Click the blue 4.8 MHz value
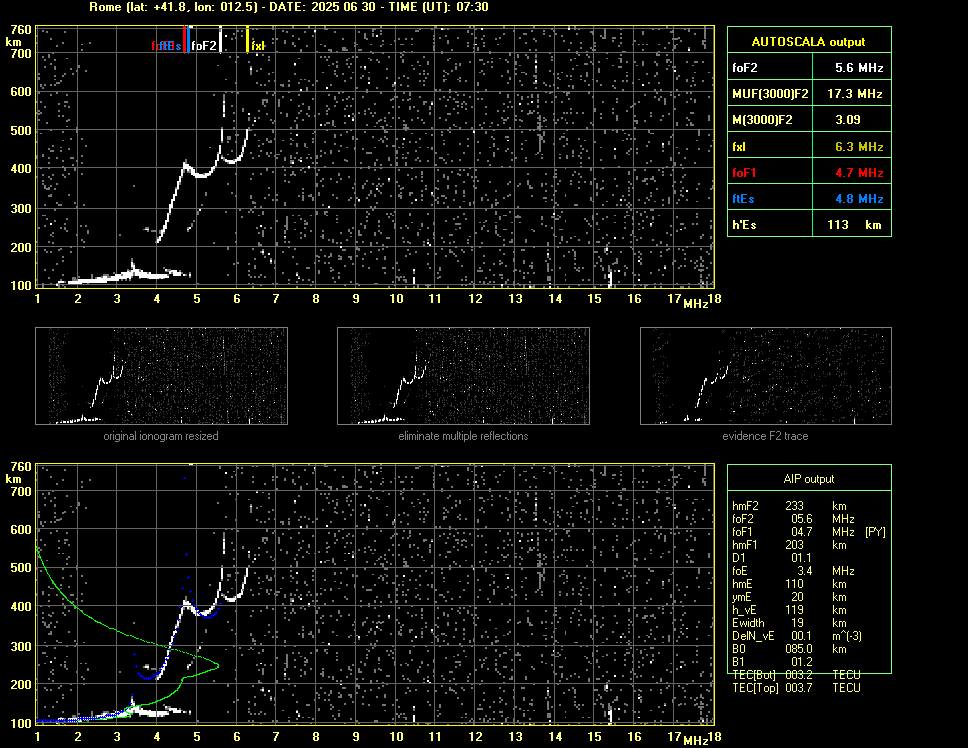 (x=859, y=199)
